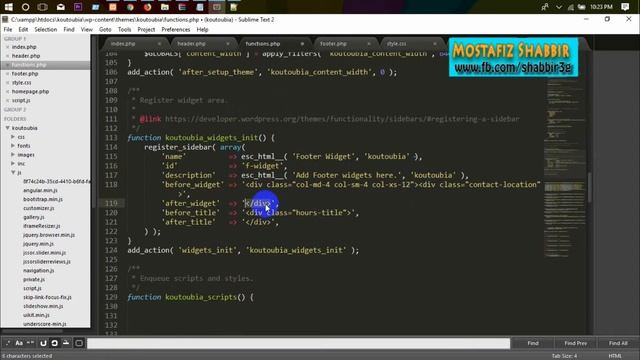The width and height of the screenshot is (640, 360).
Task: Toggle reverse direction search option
Action: tap(43, 343)
